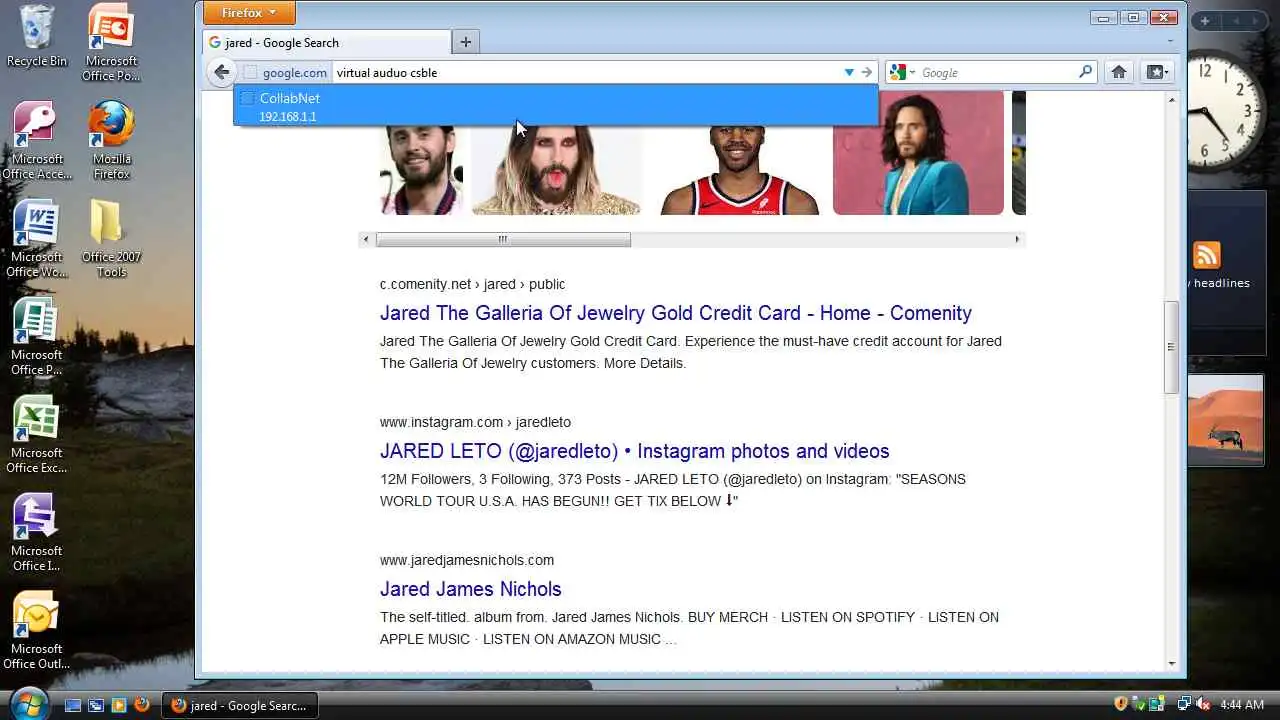Launch Windows Media Player from quick launch

[x=119, y=705]
